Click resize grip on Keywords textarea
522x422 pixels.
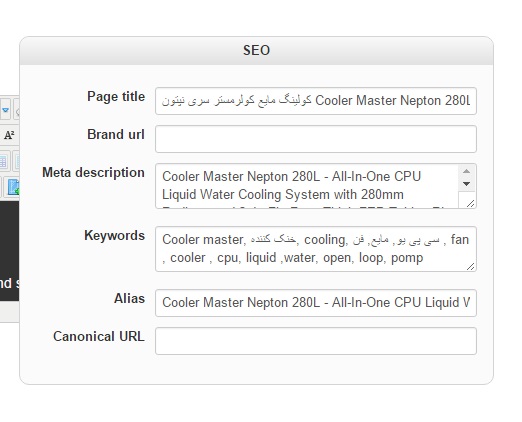[470, 266]
